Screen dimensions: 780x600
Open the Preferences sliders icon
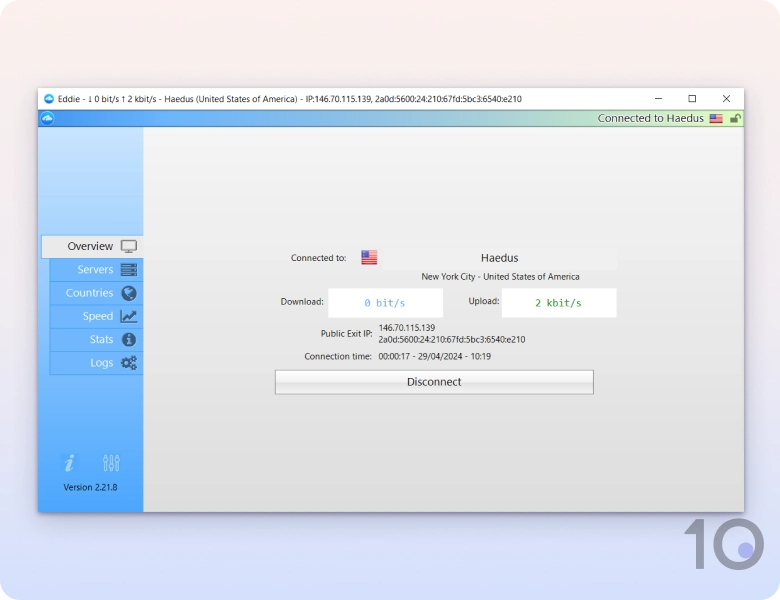(x=111, y=463)
